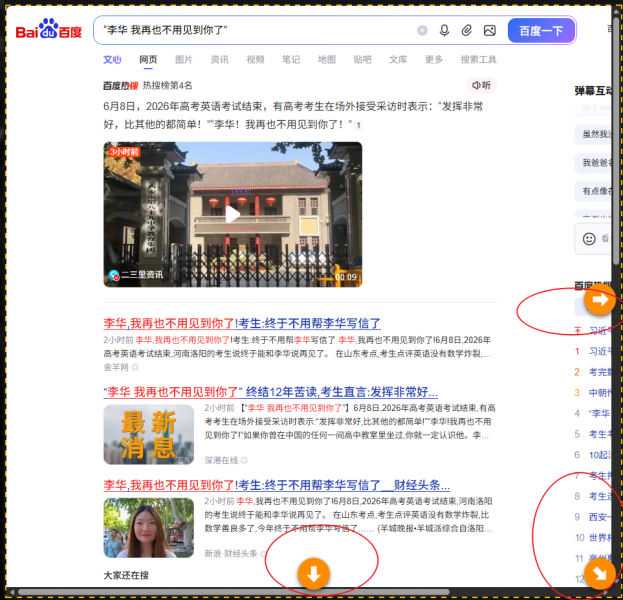The width and height of the screenshot is (623, 600).
Task: Click the 百度热搜 label
Action: coord(121,86)
